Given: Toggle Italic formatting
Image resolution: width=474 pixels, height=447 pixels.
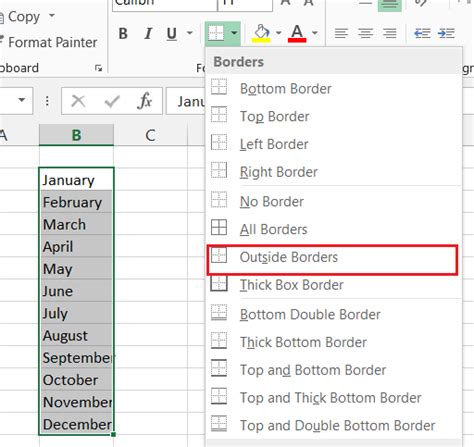Looking at the screenshot, I should [x=148, y=33].
